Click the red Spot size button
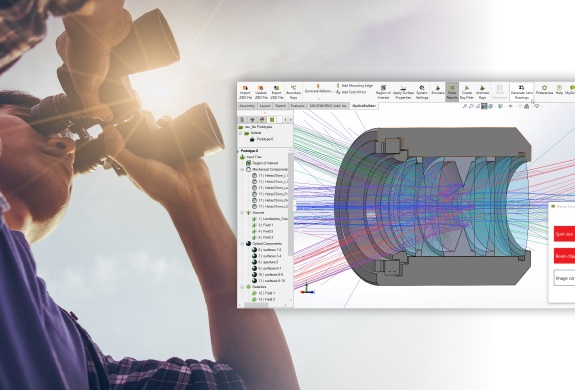 564,234
